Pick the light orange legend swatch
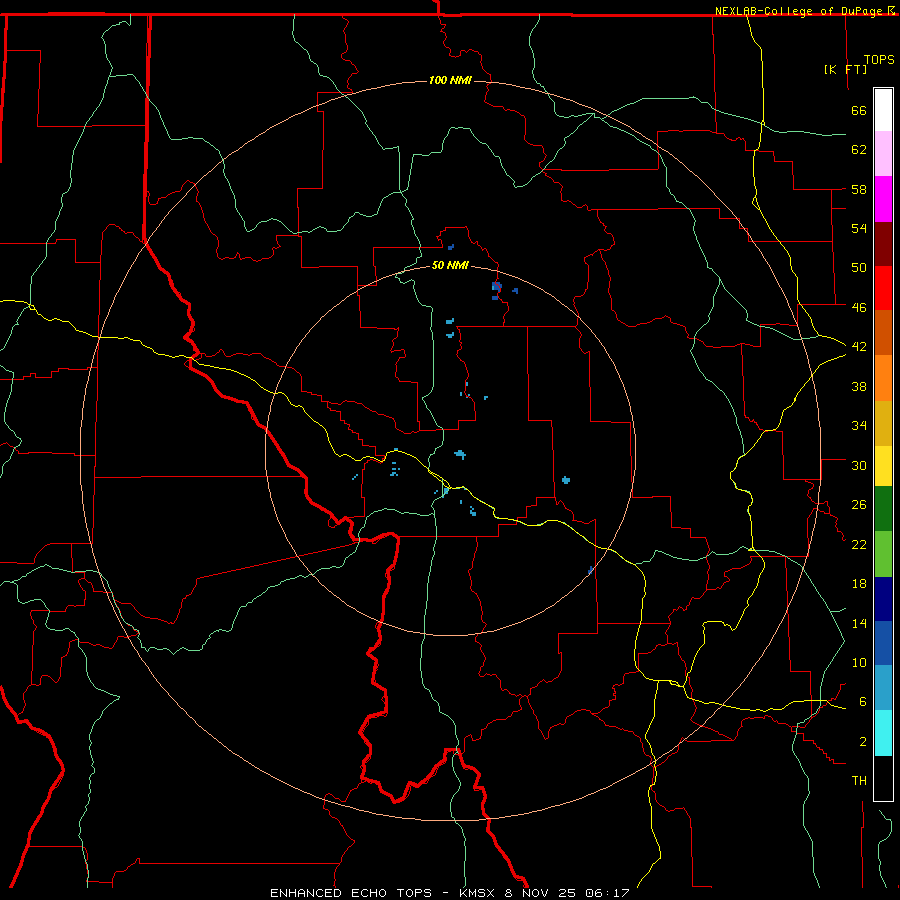900x900 pixels. coord(883,378)
